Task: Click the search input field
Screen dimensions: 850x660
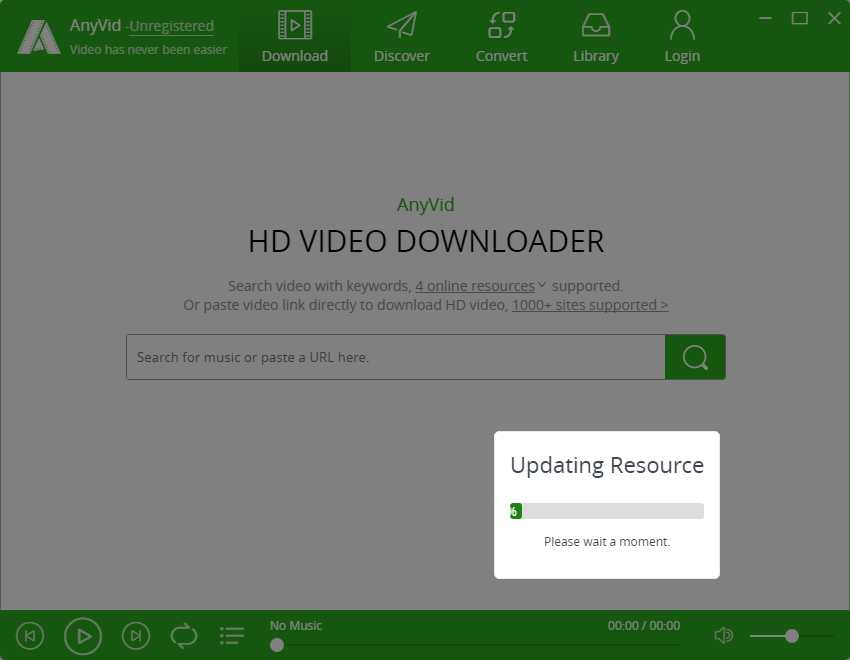Action: tap(395, 357)
